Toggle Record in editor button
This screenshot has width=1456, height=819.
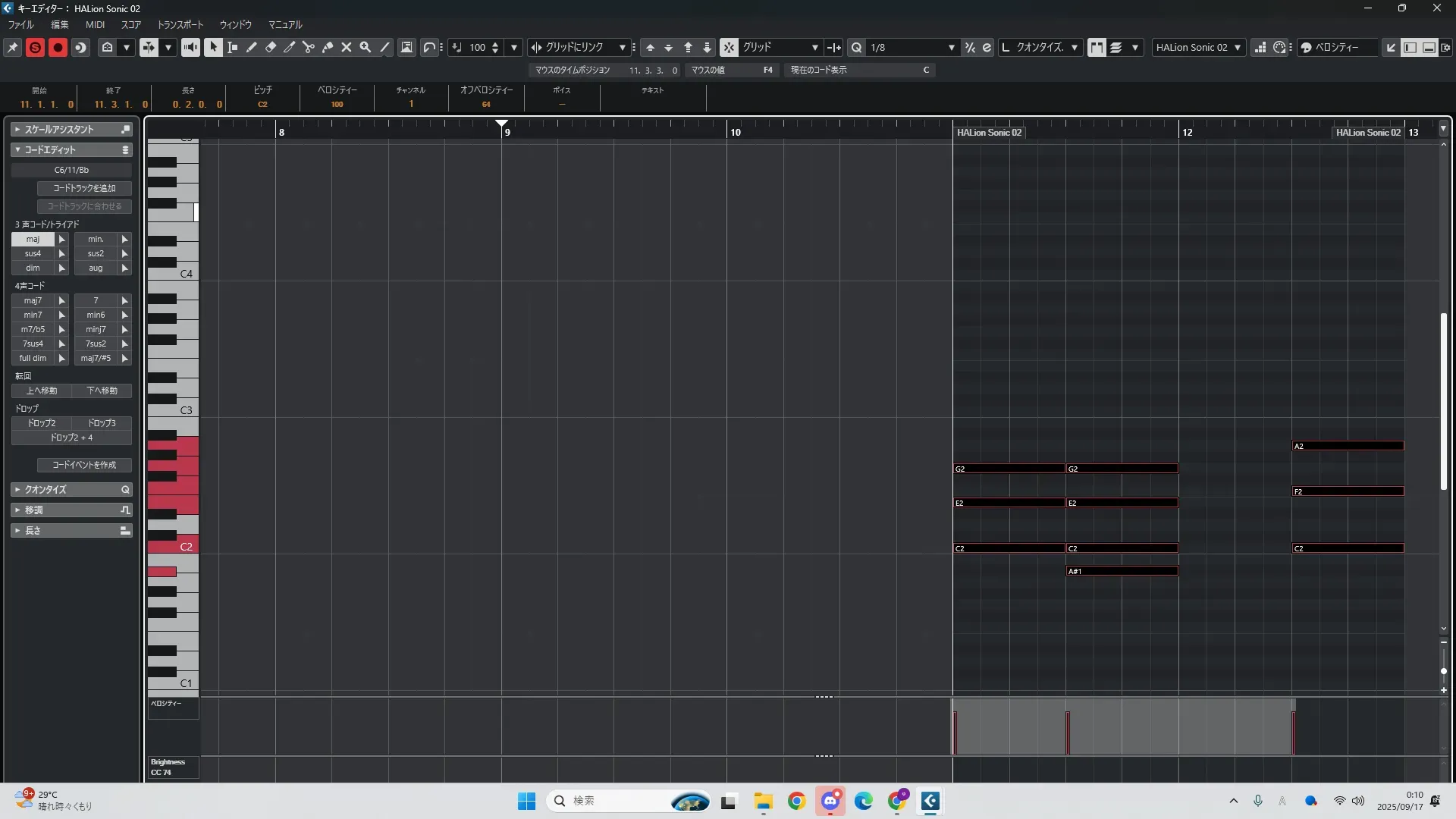point(58,47)
